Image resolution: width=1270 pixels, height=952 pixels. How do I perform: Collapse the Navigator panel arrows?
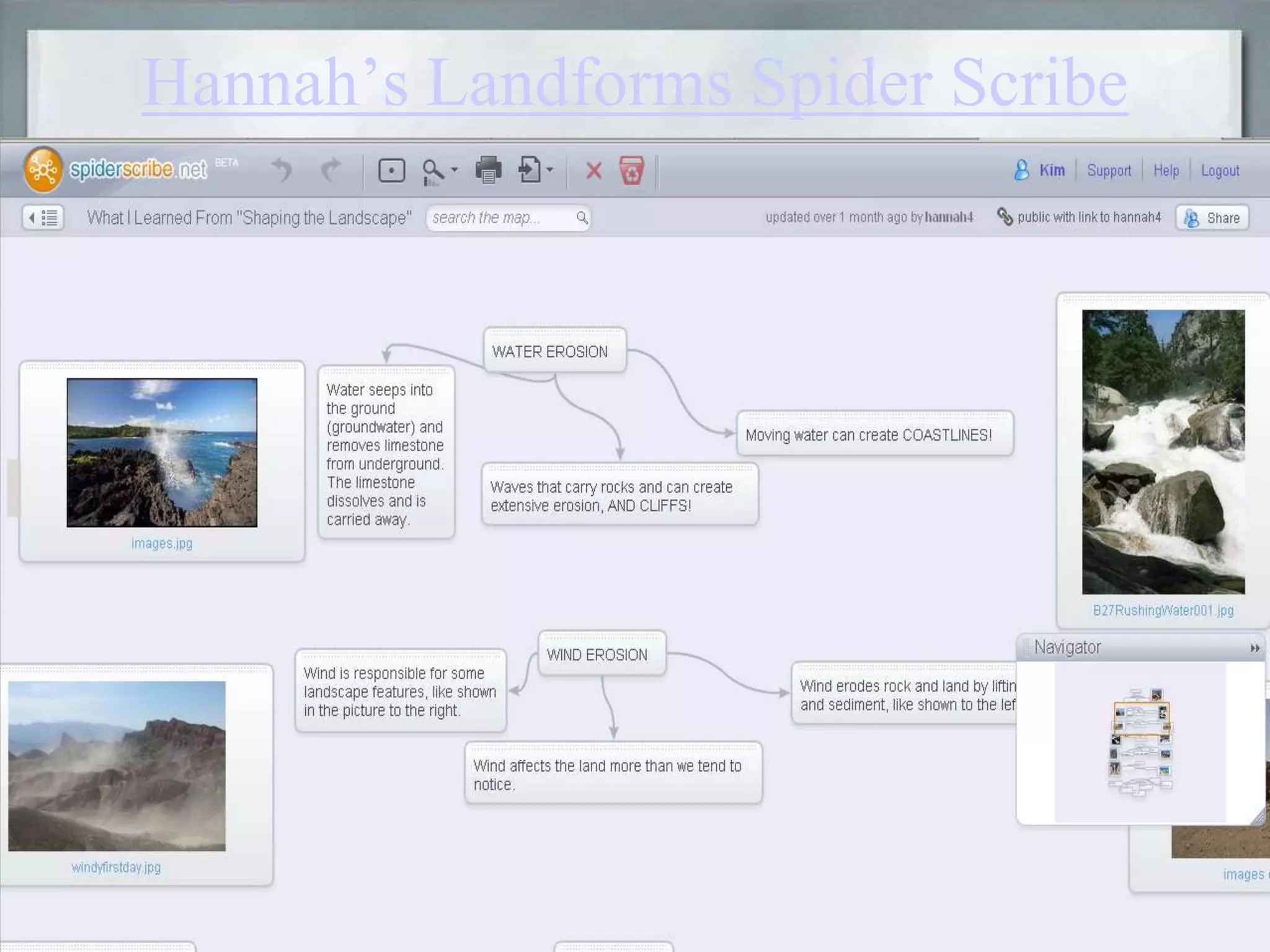[1254, 648]
